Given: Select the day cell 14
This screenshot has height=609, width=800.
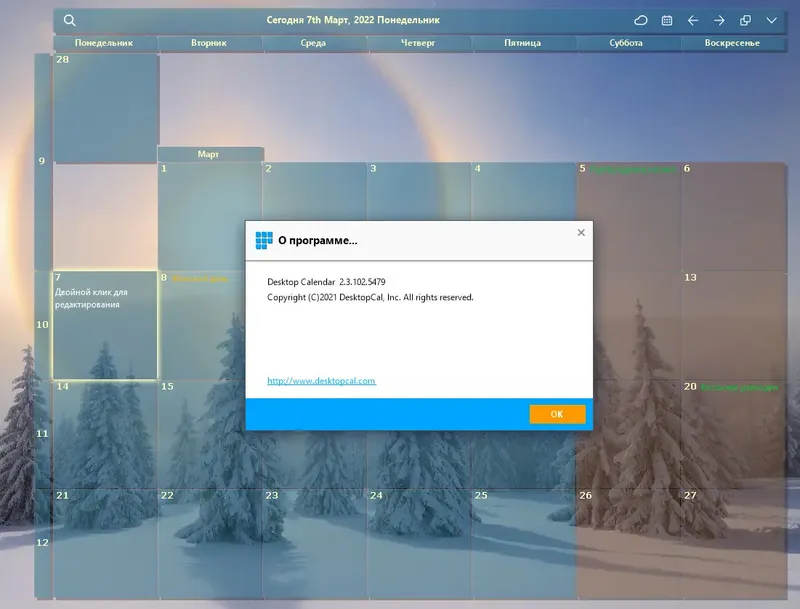Looking at the screenshot, I should point(105,435).
